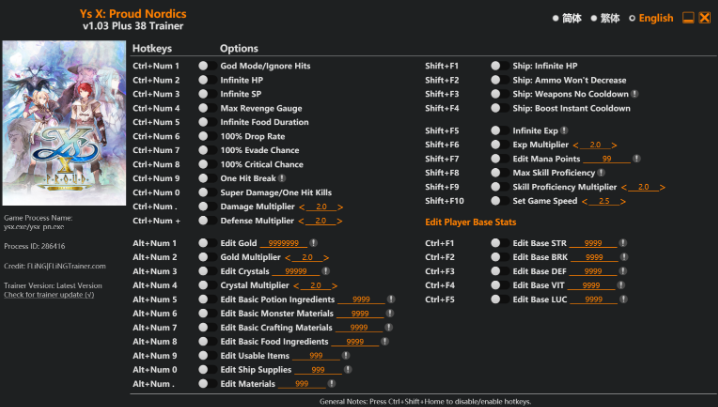
Task: Increase Damage Multiplier with right arrow
Action: coord(340,207)
